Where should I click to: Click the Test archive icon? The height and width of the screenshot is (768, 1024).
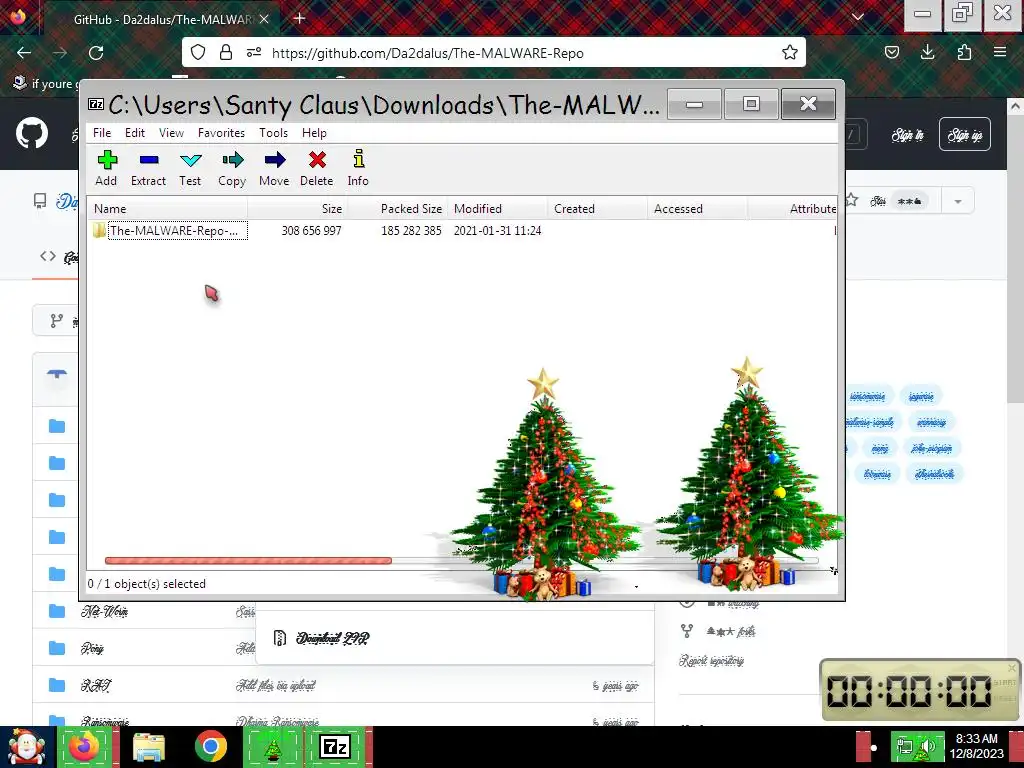coord(190,161)
